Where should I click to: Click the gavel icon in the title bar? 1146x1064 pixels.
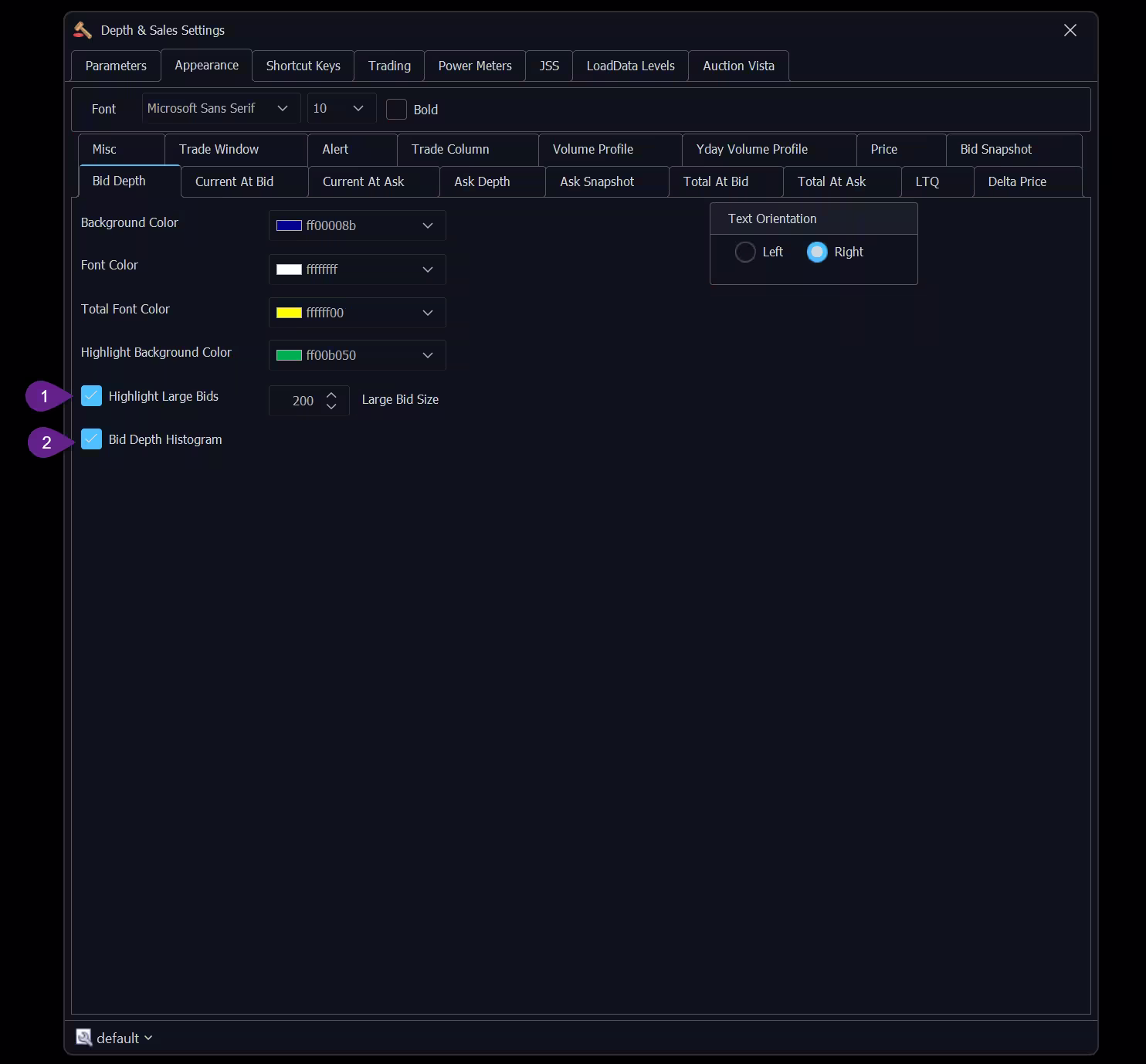coord(80,30)
